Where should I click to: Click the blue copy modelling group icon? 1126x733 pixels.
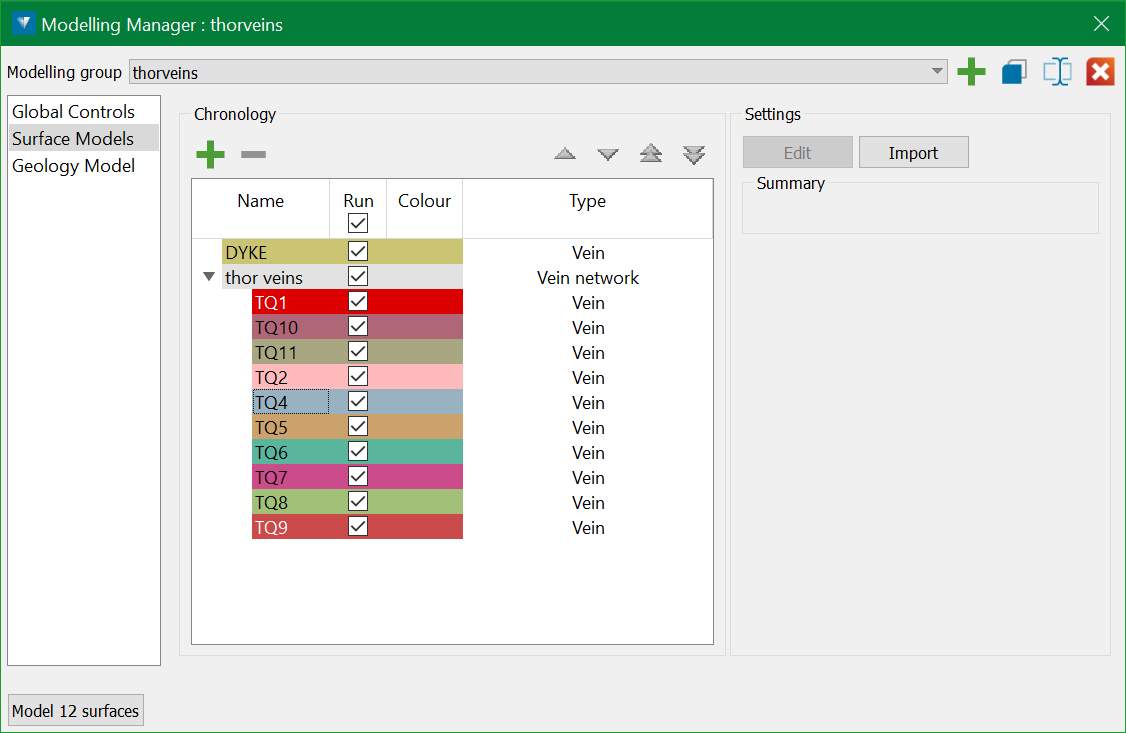coord(1014,72)
